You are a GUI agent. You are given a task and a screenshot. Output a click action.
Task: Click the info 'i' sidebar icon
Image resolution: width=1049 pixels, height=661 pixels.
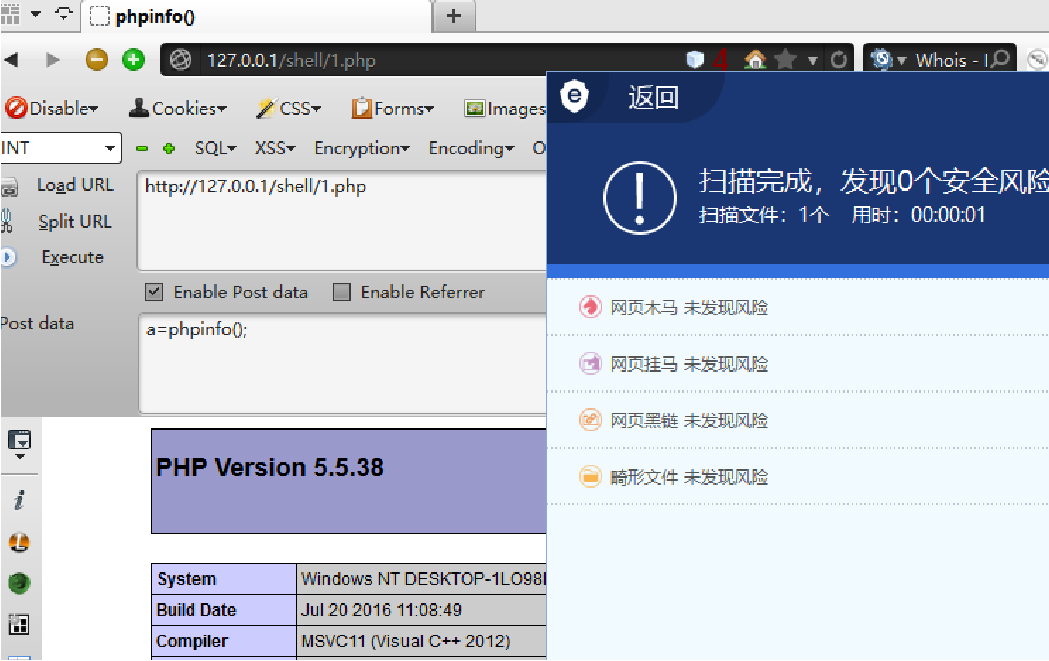[x=19, y=500]
